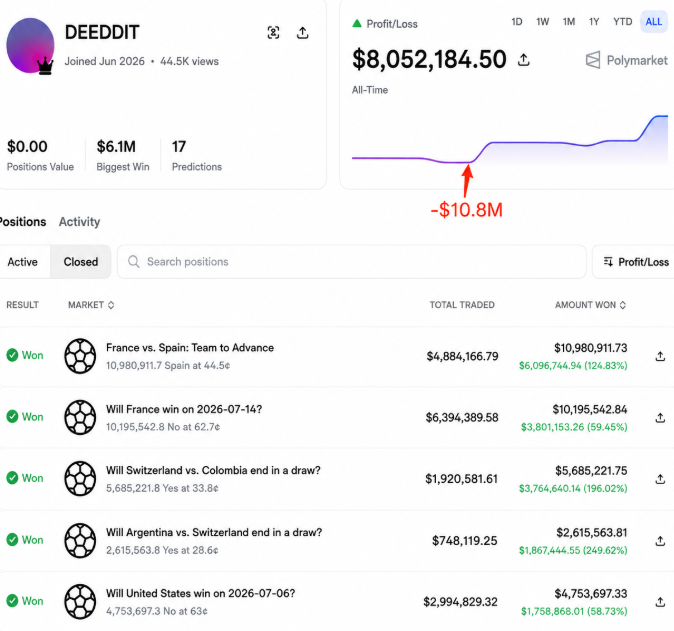Click the green Profit/Loss triangle indicator

357,24
